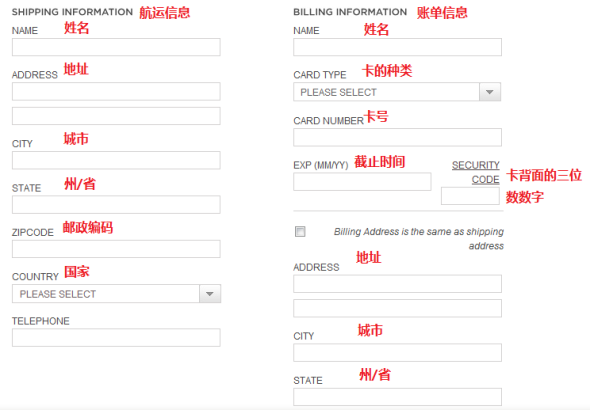Click into the ZIPCODE field
The width and height of the screenshot is (590, 410).
pyautogui.click(x=116, y=249)
